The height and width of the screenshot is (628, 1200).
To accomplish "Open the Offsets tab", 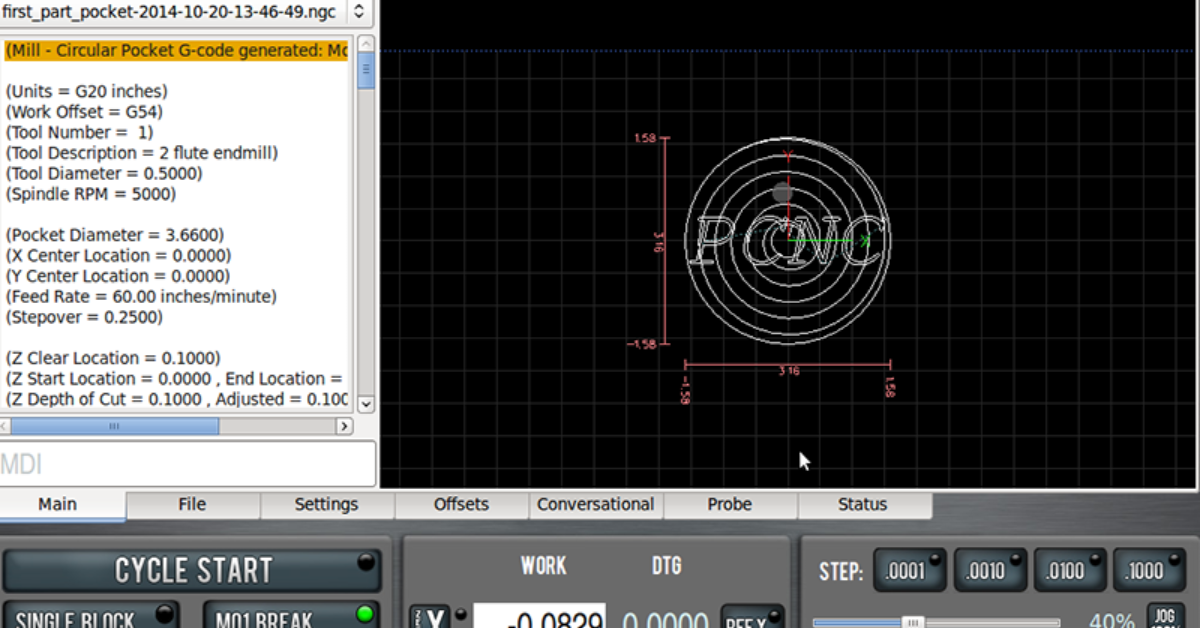I will tap(461, 505).
